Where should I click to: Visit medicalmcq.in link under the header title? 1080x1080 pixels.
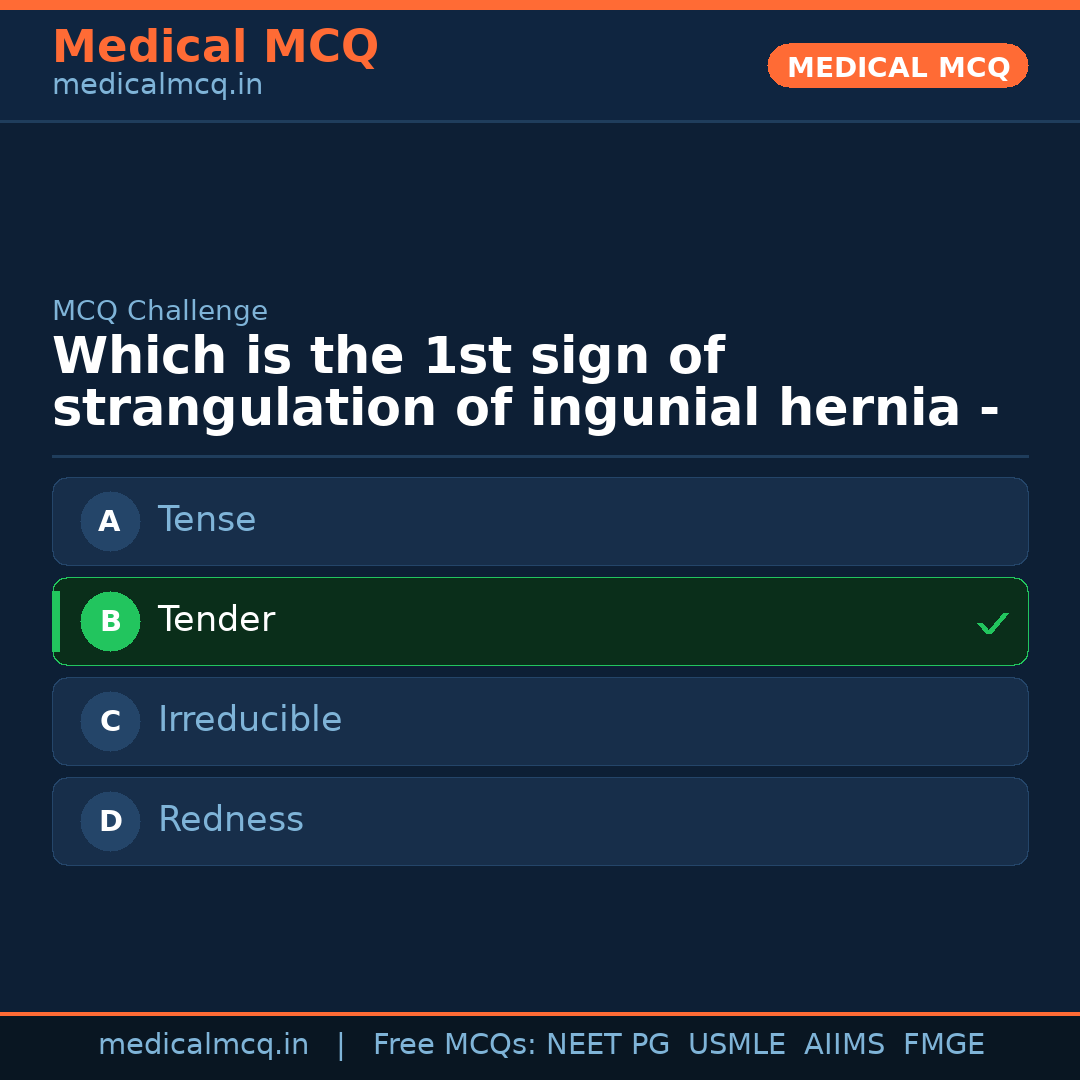157,86
